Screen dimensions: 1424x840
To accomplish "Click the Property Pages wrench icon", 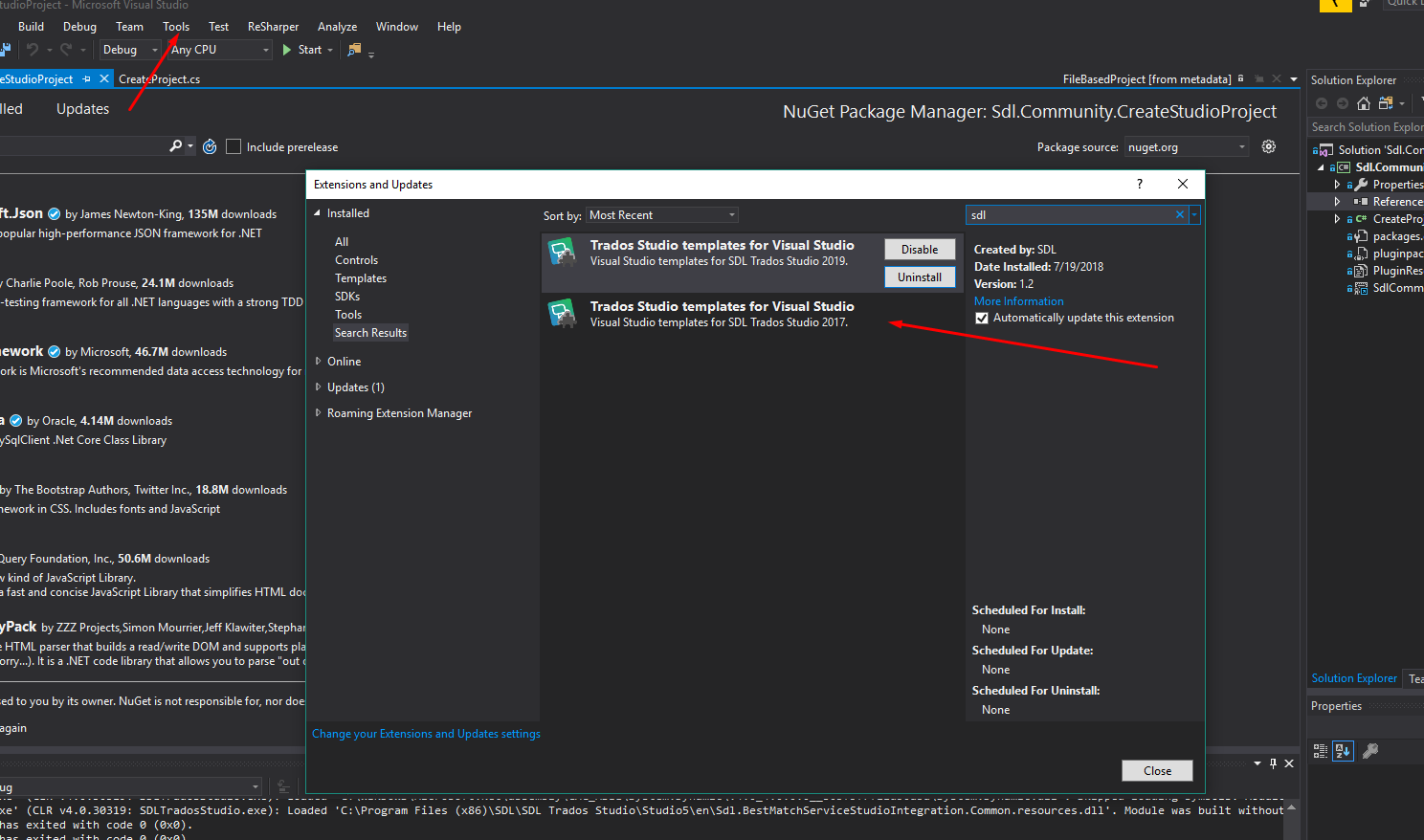I will (x=1370, y=751).
